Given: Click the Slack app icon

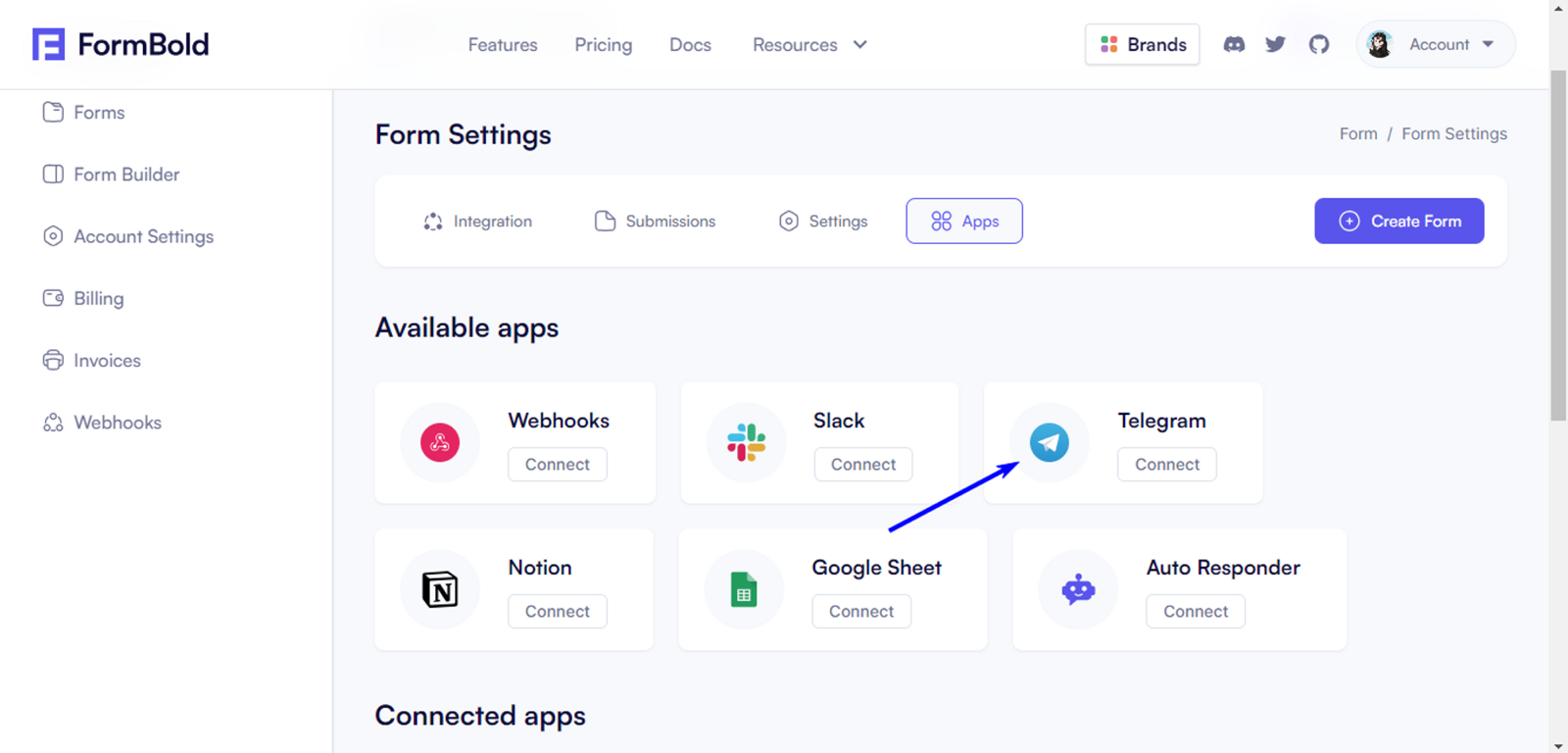Looking at the screenshot, I should (x=746, y=442).
